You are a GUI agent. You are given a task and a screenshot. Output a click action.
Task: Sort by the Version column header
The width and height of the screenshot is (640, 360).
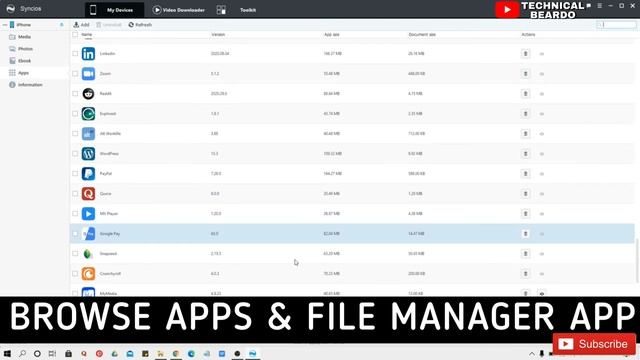coord(218,35)
